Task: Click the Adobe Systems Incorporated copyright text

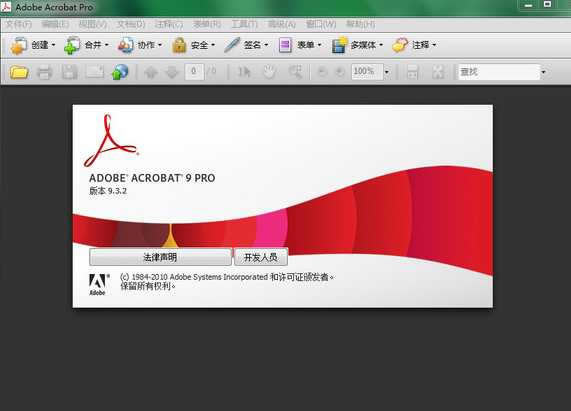Action: (227, 277)
